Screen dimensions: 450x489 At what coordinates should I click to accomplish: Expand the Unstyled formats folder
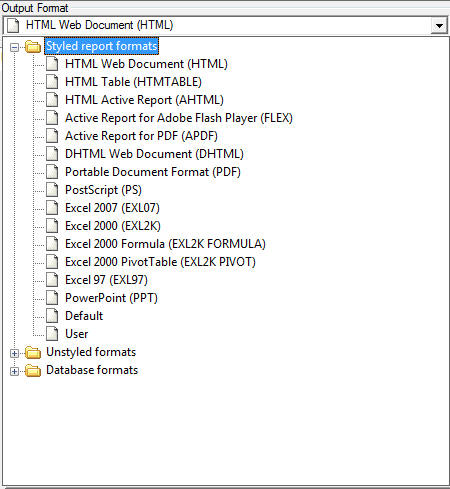[14, 353]
